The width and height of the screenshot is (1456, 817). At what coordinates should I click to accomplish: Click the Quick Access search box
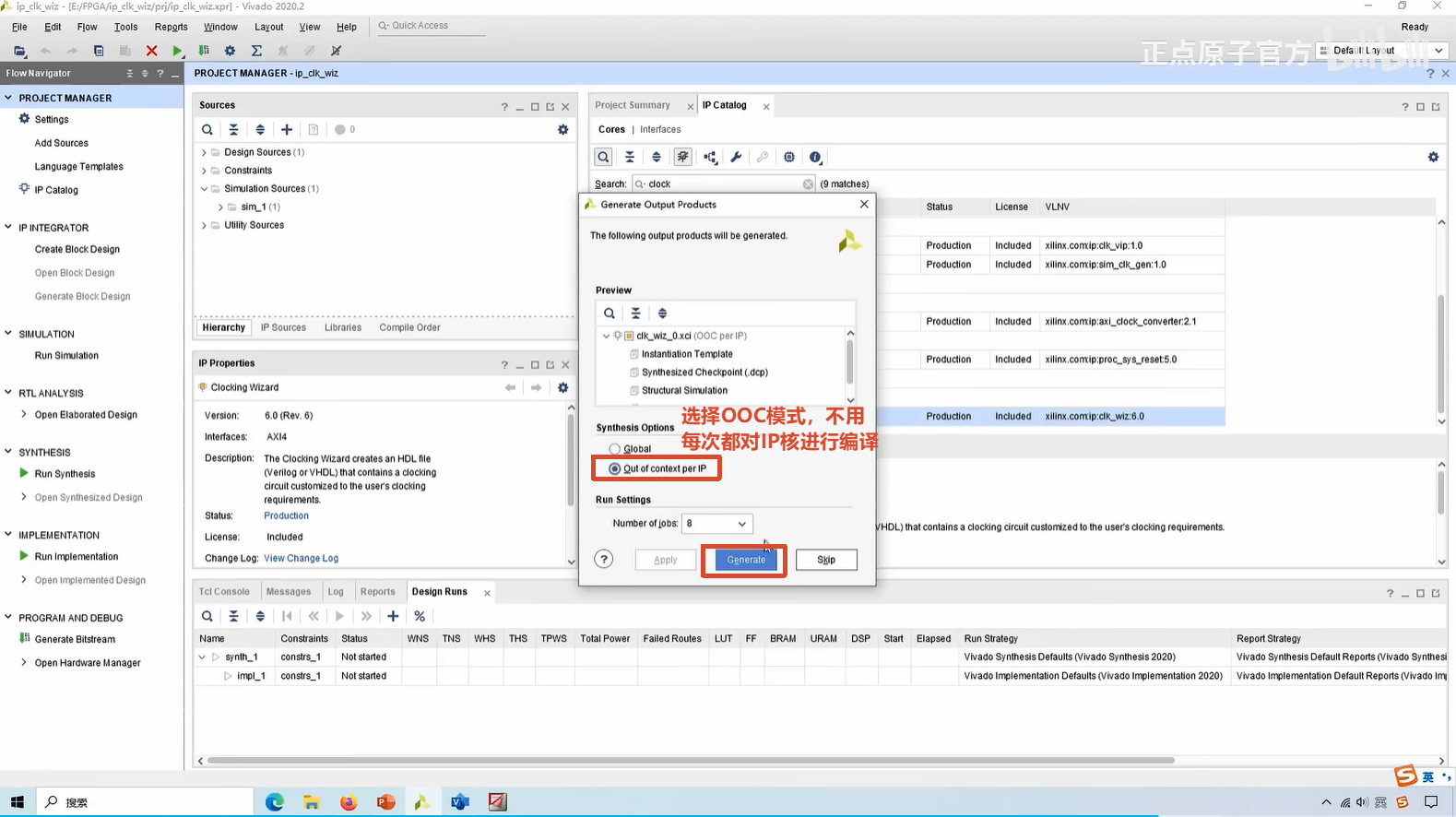431,26
